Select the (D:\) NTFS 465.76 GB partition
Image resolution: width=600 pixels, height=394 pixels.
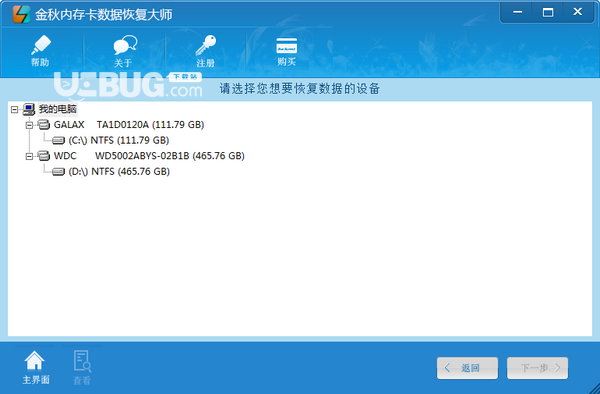click(x=119, y=171)
